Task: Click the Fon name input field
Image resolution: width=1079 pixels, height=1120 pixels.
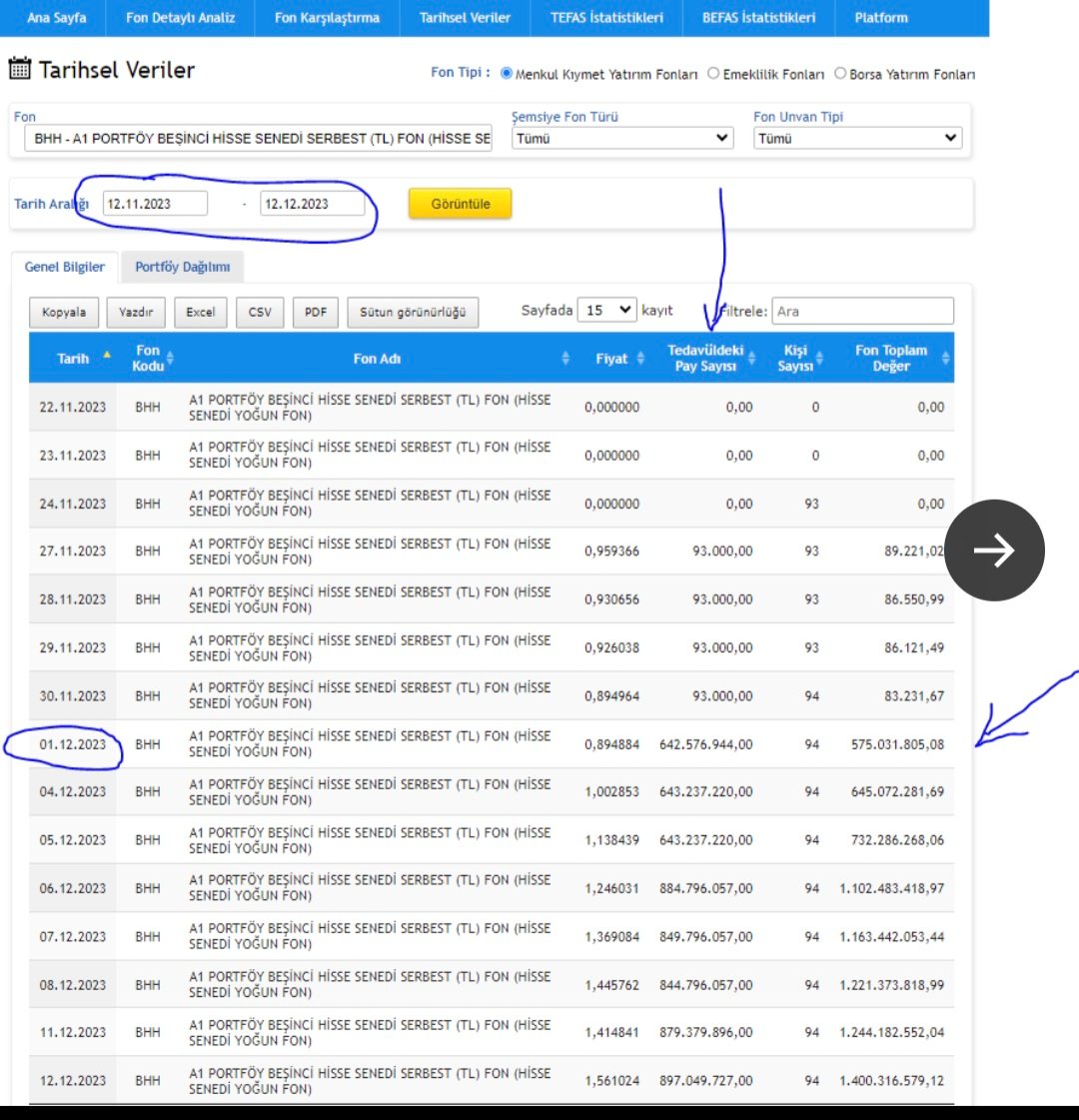Action: (x=258, y=138)
